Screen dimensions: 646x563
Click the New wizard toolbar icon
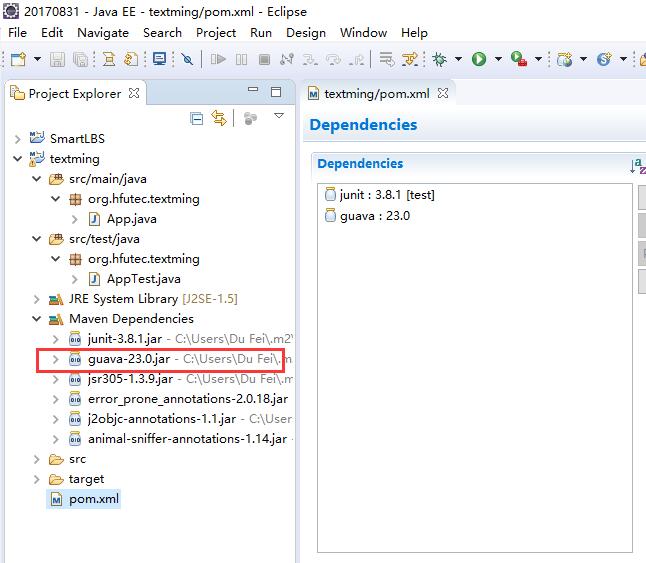point(18,59)
